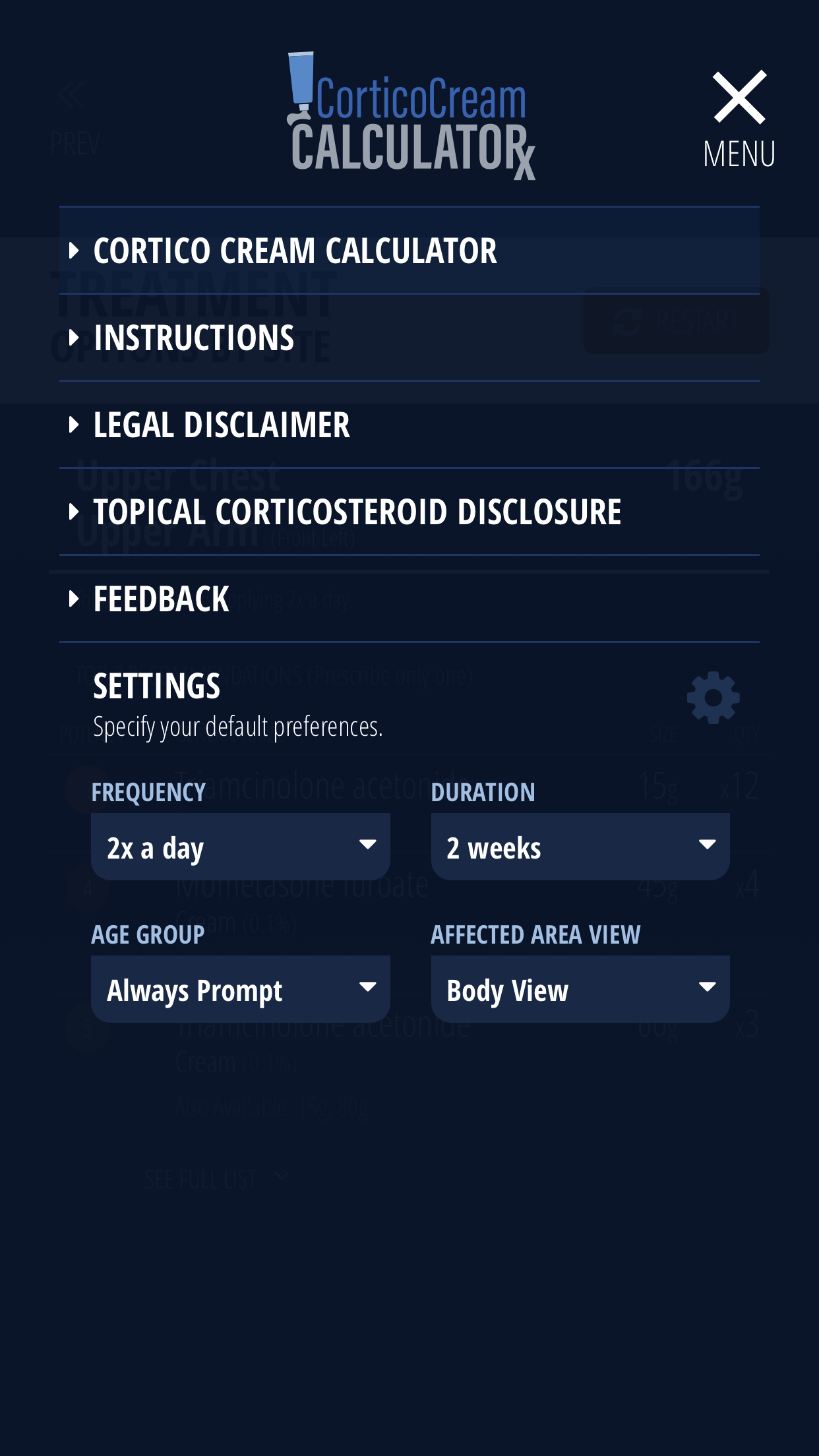Click the MENU label under the X
The width and height of the screenshot is (819, 1456).
point(740,154)
